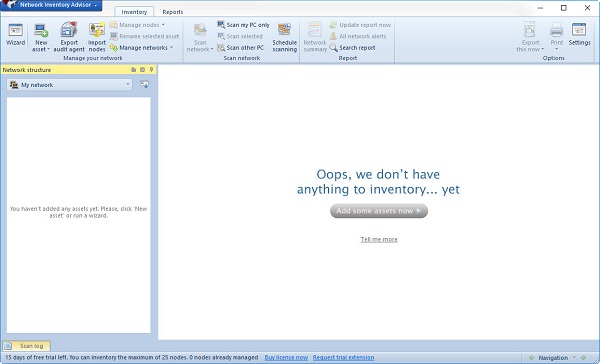The height and width of the screenshot is (364, 600).
Task: Click Update report now
Action: (360, 25)
